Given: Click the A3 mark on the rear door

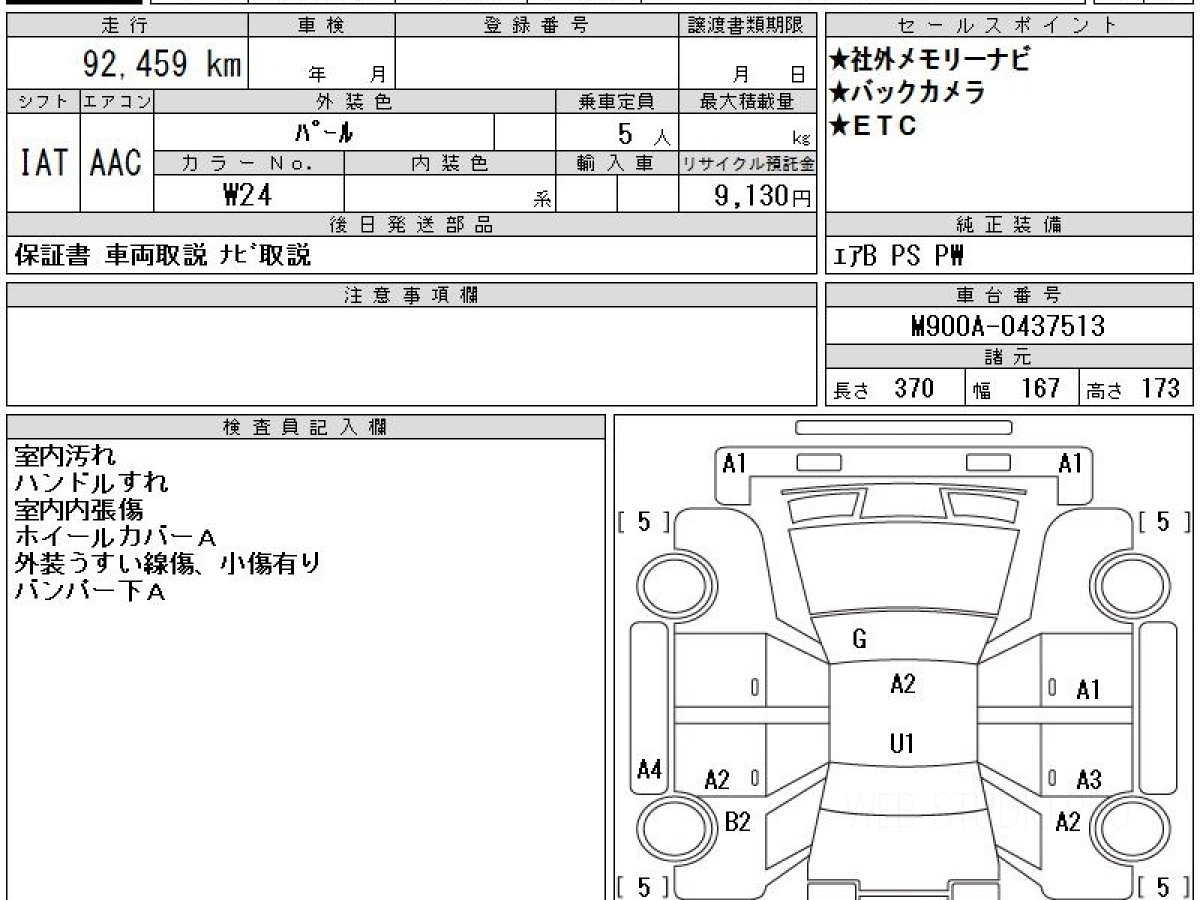Looking at the screenshot, I should [1088, 781].
